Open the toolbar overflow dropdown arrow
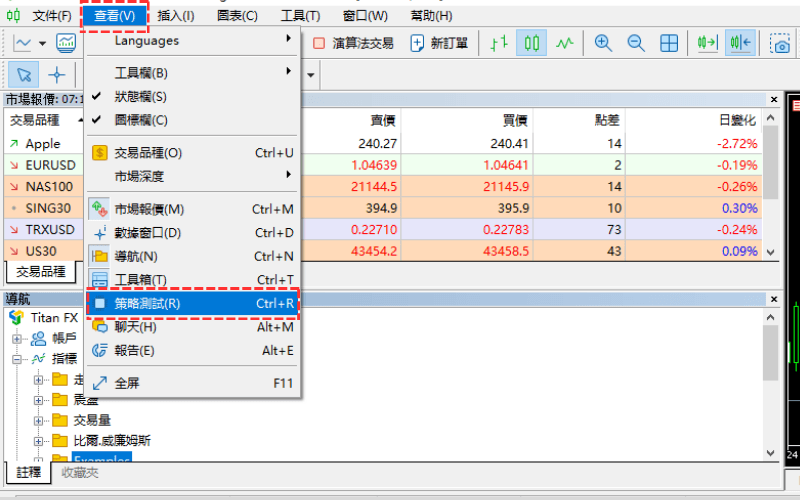The width and height of the screenshot is (800, 500). [x=310, y=76]
